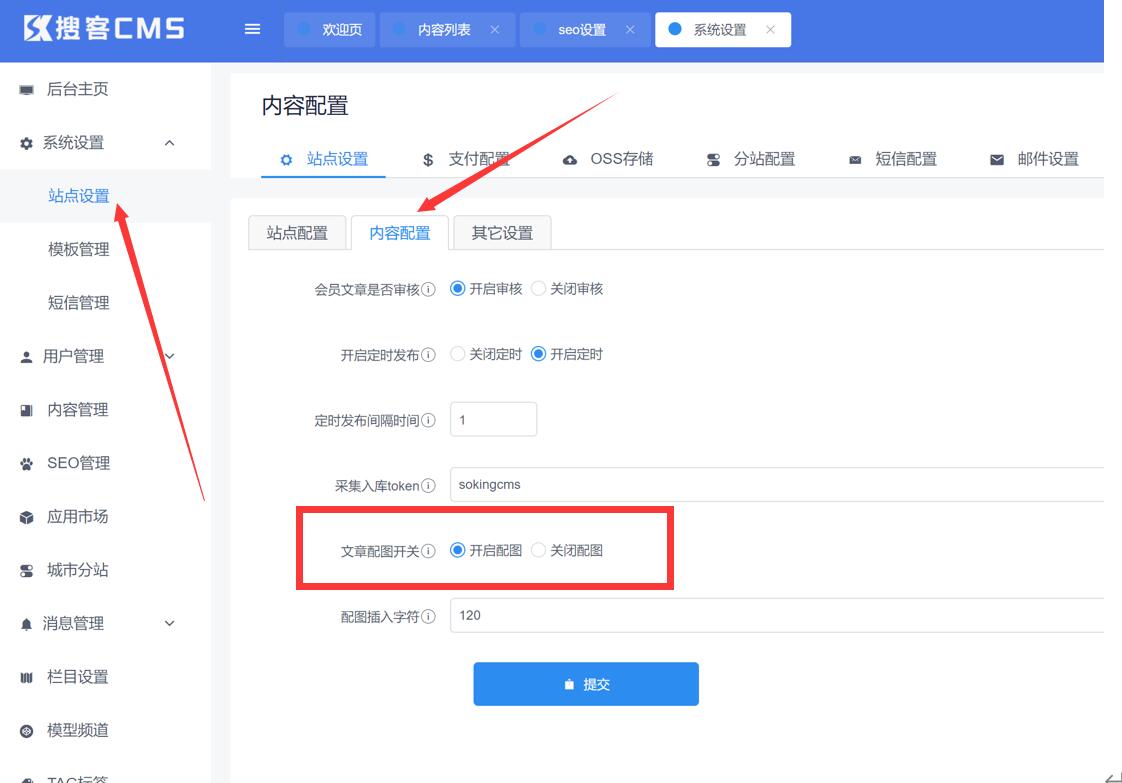
Task: Open OSS存储 cloud upload tab
Action: pyautogui.click(x=608, y=159)
